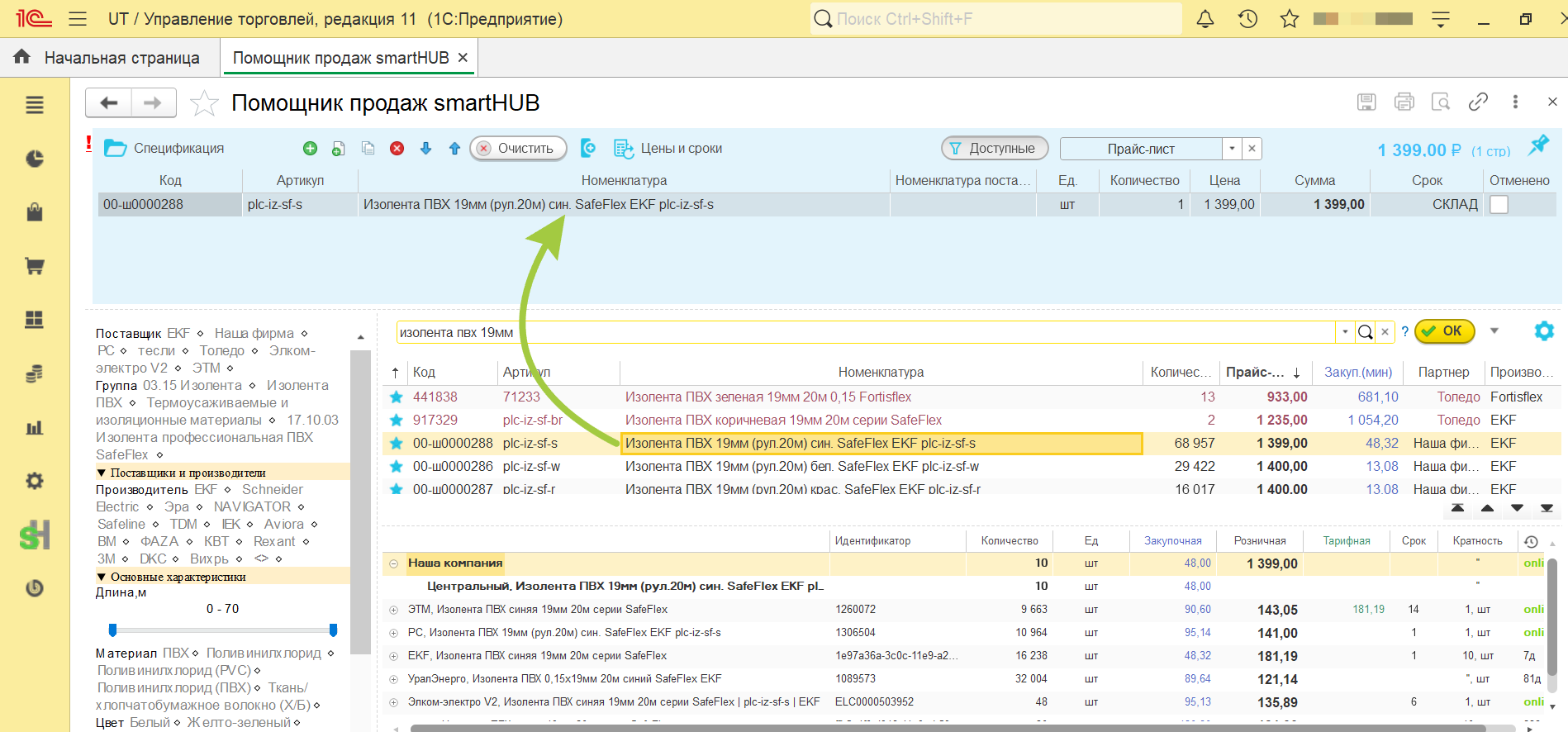Click the green add row icon
Viewport: 1568px width, 732px height.
[x=310, y=149]
